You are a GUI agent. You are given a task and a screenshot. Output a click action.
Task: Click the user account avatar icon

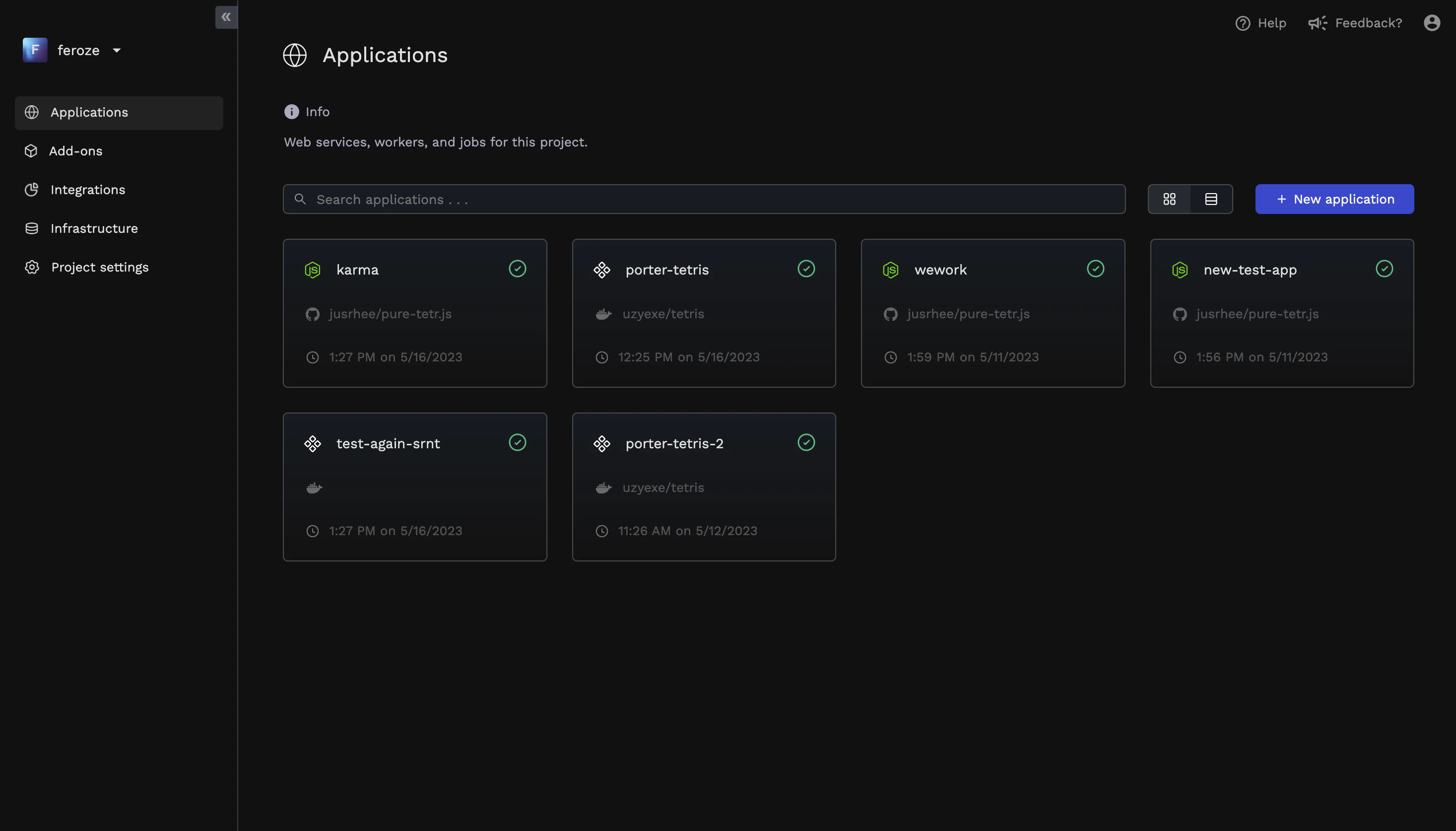point(1432,23)
